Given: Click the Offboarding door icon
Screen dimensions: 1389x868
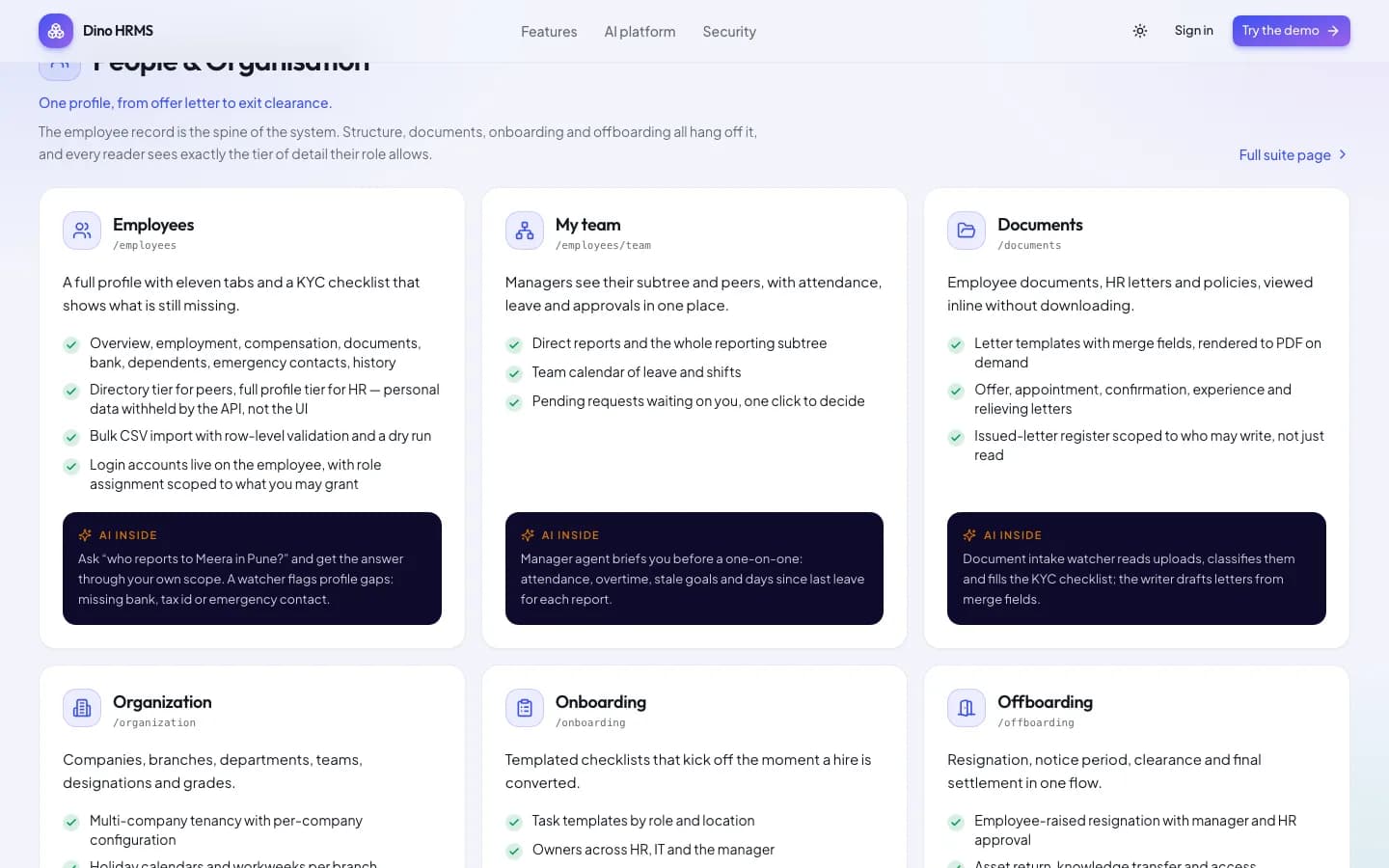Looking at the screenshot, I should (x=967, y=708).
